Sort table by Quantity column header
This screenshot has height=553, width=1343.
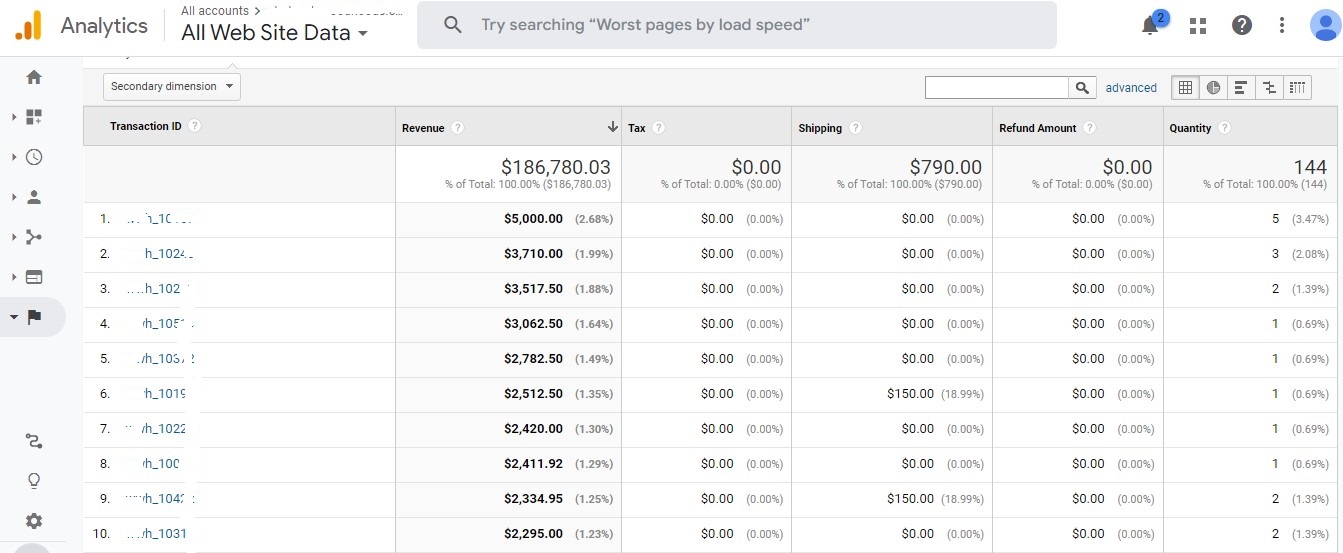[x=1190, y=128]
